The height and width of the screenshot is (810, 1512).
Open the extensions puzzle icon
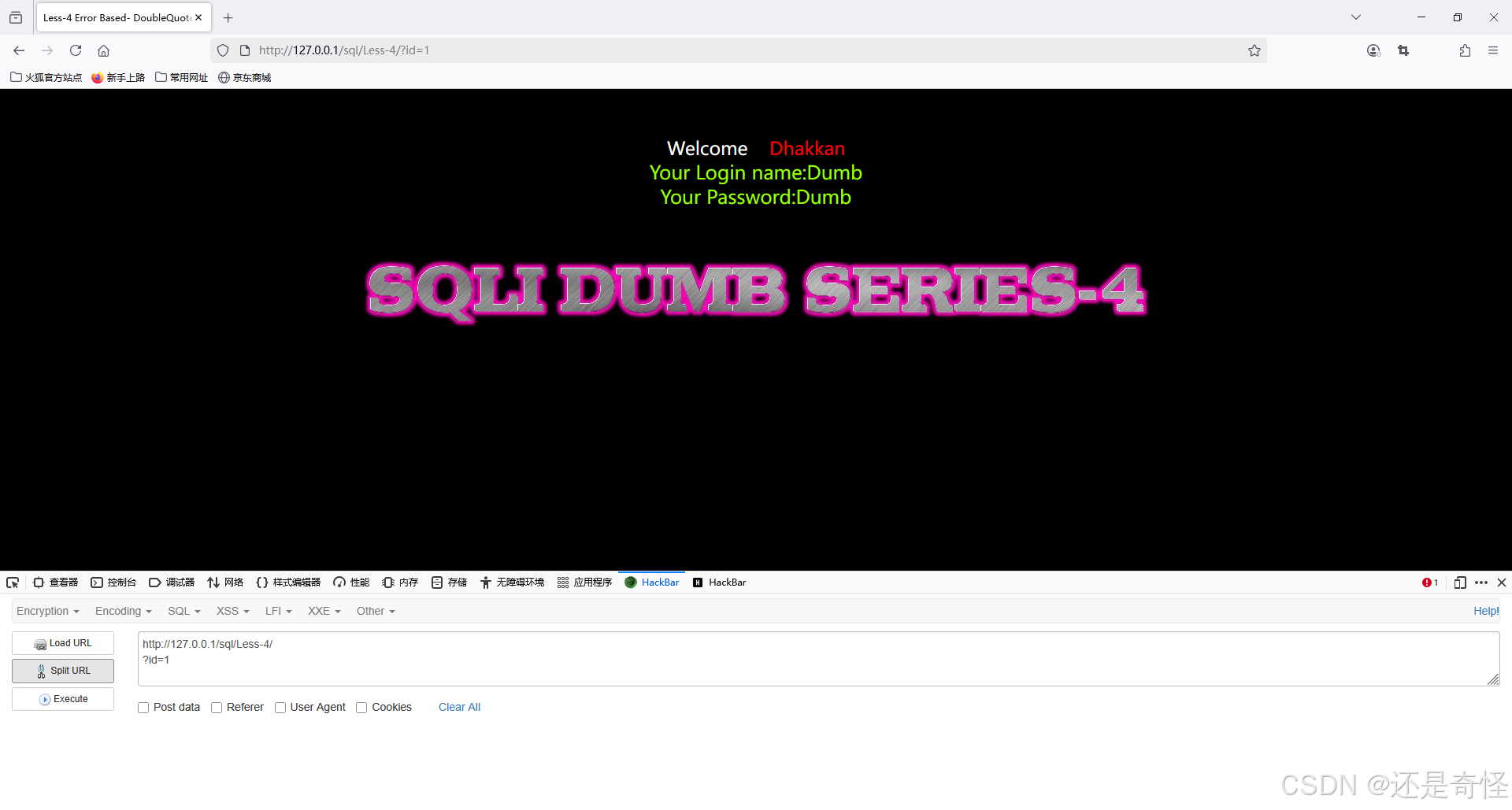point(1465,50)
